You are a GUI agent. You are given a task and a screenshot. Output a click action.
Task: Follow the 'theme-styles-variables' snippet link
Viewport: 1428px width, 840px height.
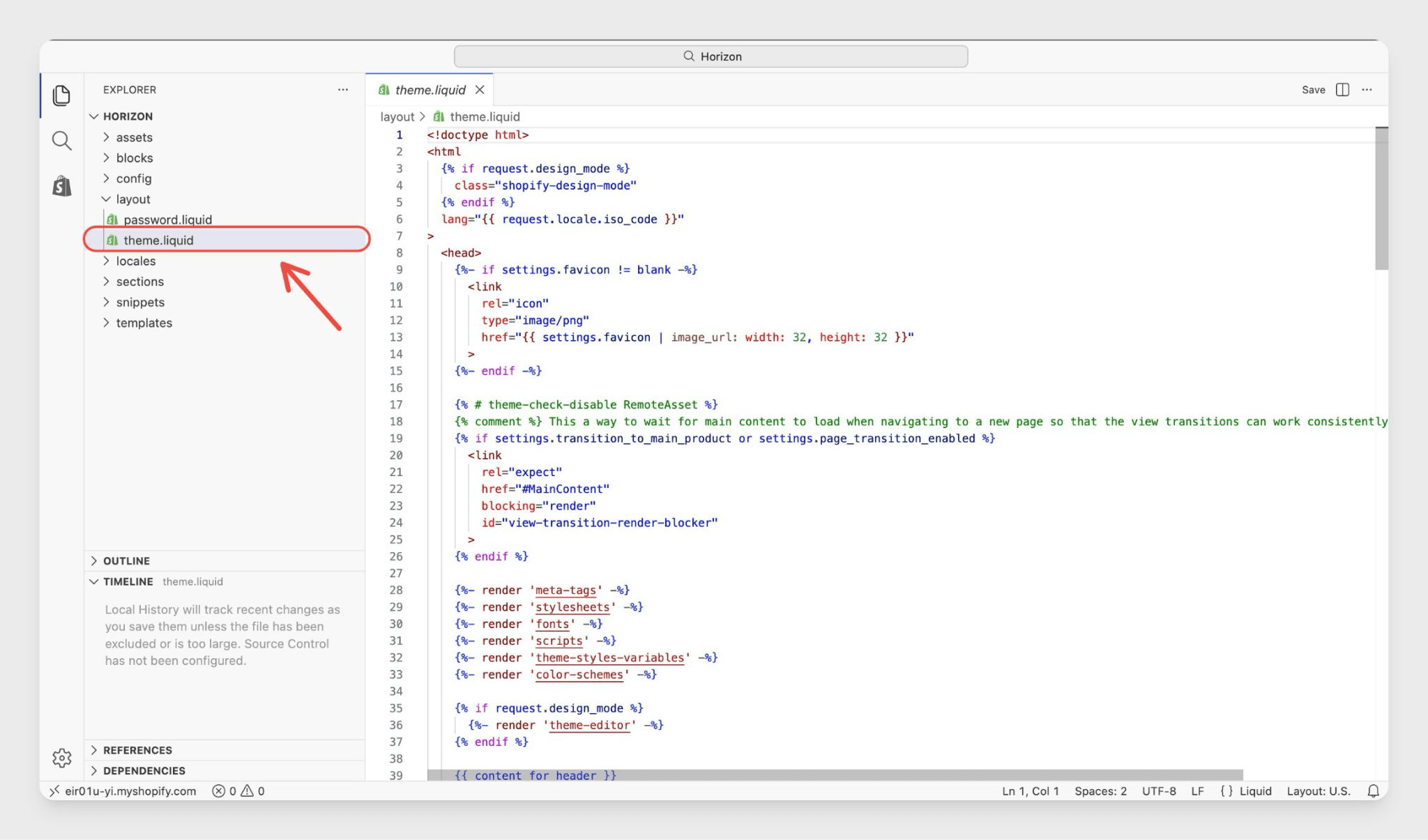point(609,657)
